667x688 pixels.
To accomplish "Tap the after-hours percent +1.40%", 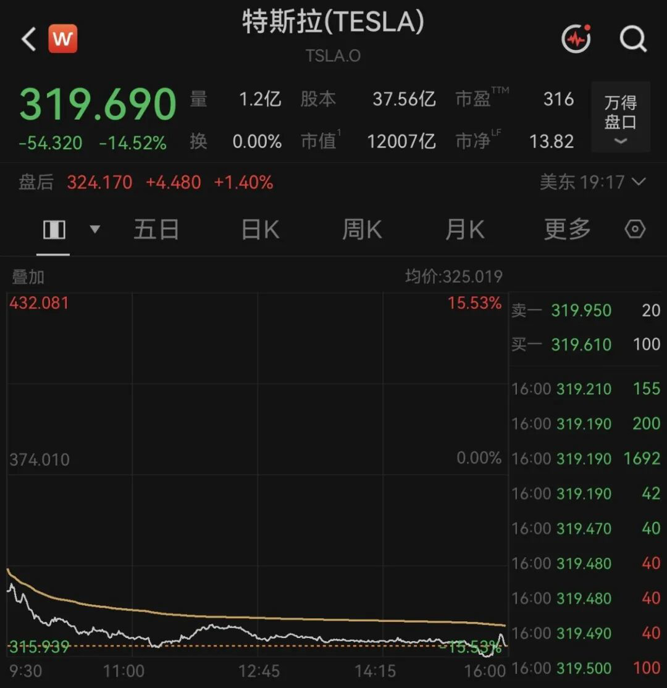I will [244, 182].
